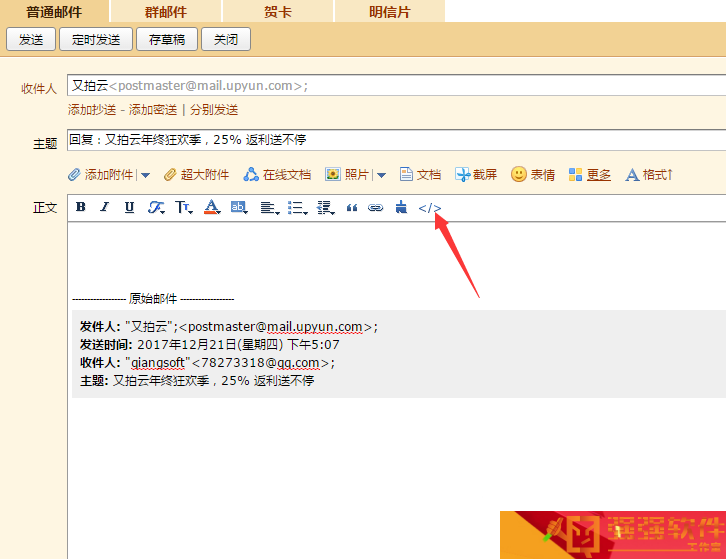The image size is (726, 559).
Task: Click the HTML source code </> icon
Action: tap(430, 208)
